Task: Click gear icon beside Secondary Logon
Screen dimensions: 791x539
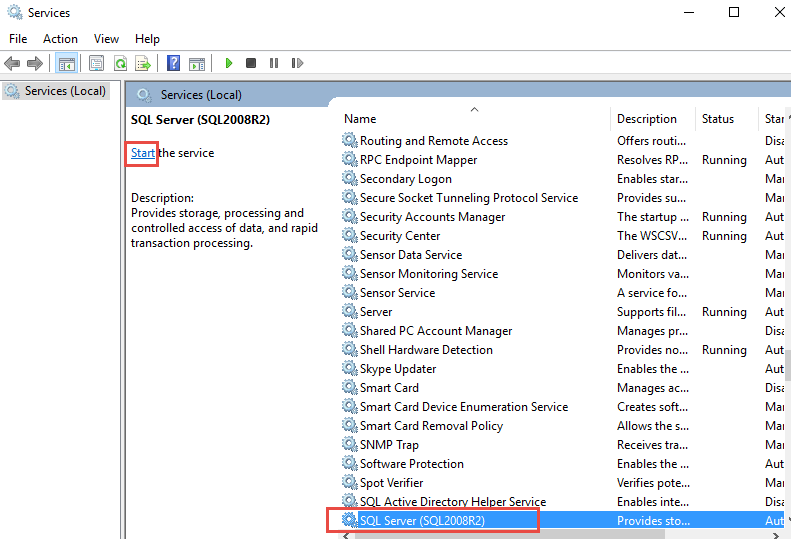Action: coord(350,178)
